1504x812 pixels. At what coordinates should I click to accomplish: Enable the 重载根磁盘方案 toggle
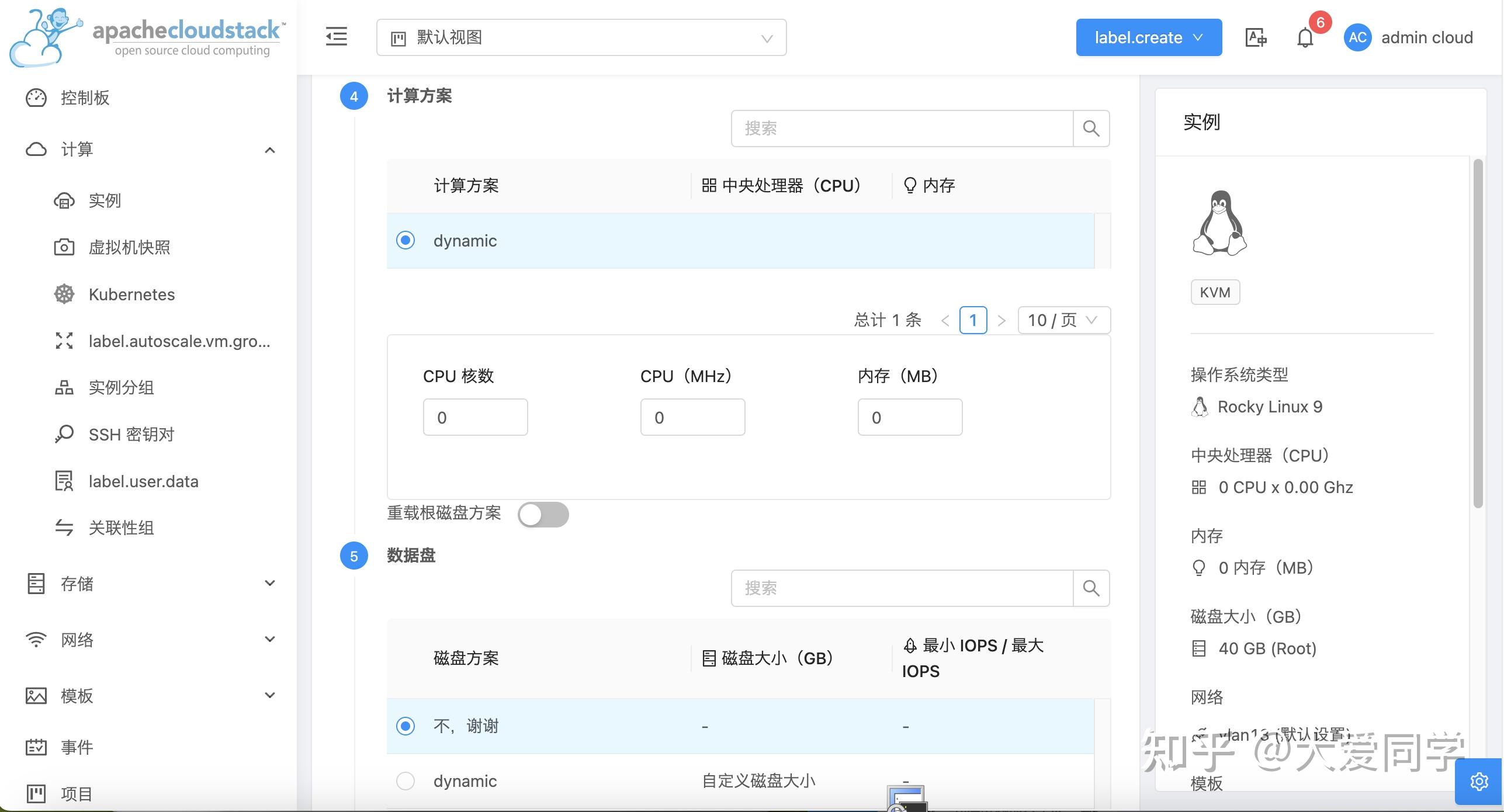tap(544, 515)
